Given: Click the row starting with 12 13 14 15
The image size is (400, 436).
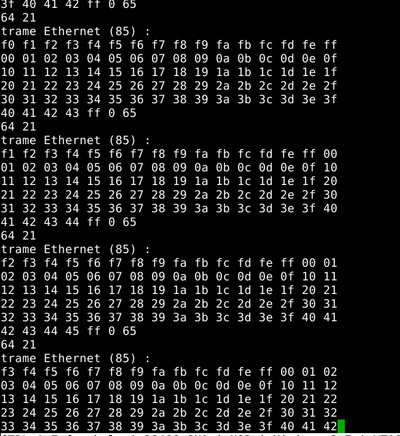Looking at the screenshot, I should coord(169,290).
